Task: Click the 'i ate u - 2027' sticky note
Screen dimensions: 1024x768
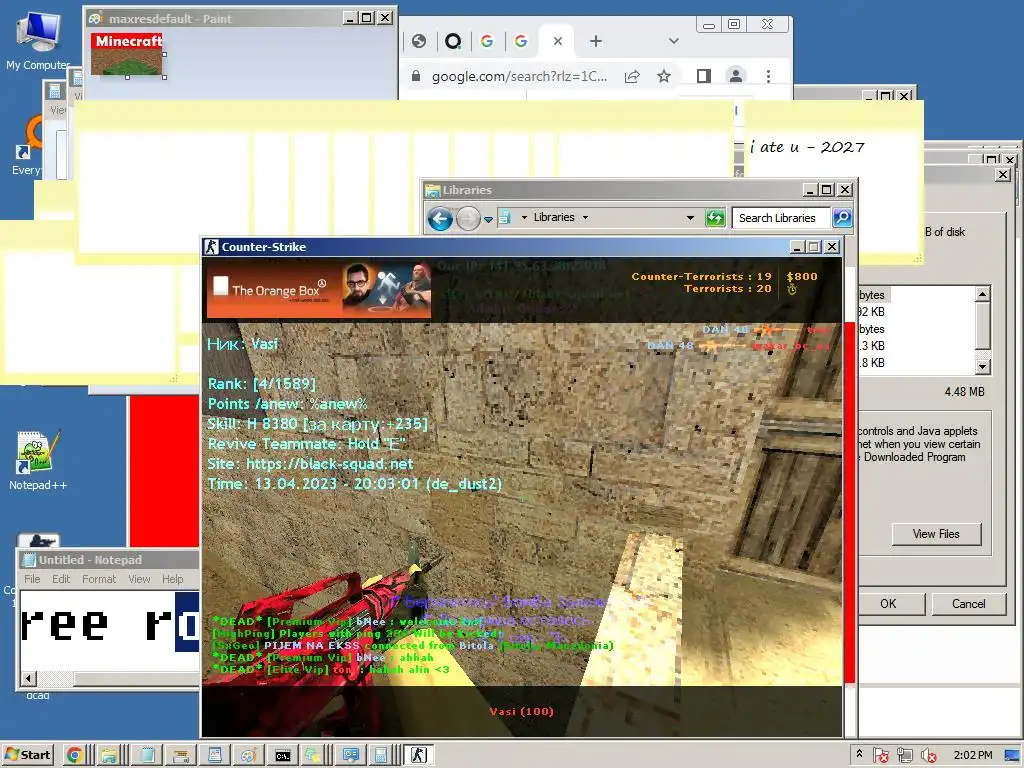Action: pyautogui.click(x=807, y=148)
